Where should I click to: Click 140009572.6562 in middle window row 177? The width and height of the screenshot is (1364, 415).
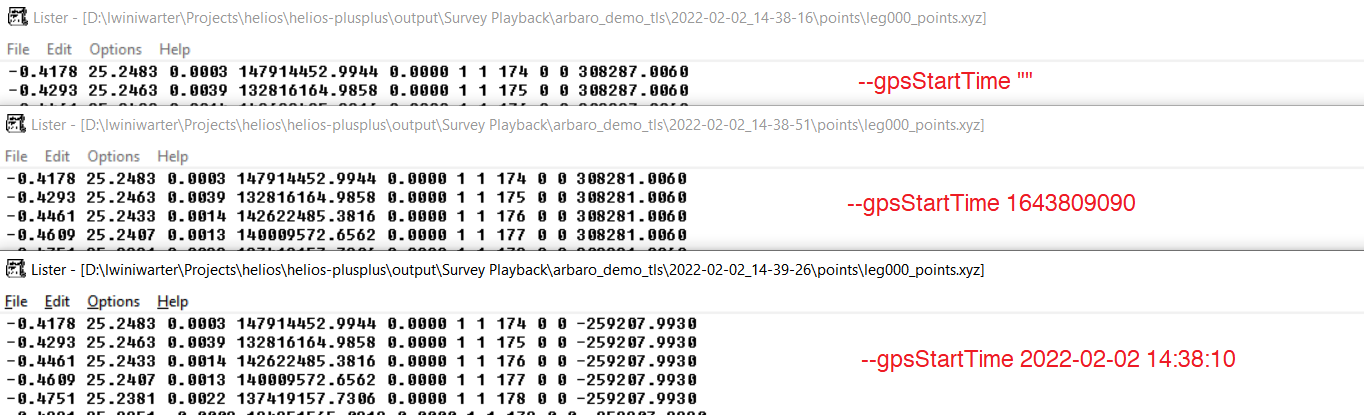pyautogui.click(x=308, y=233)
